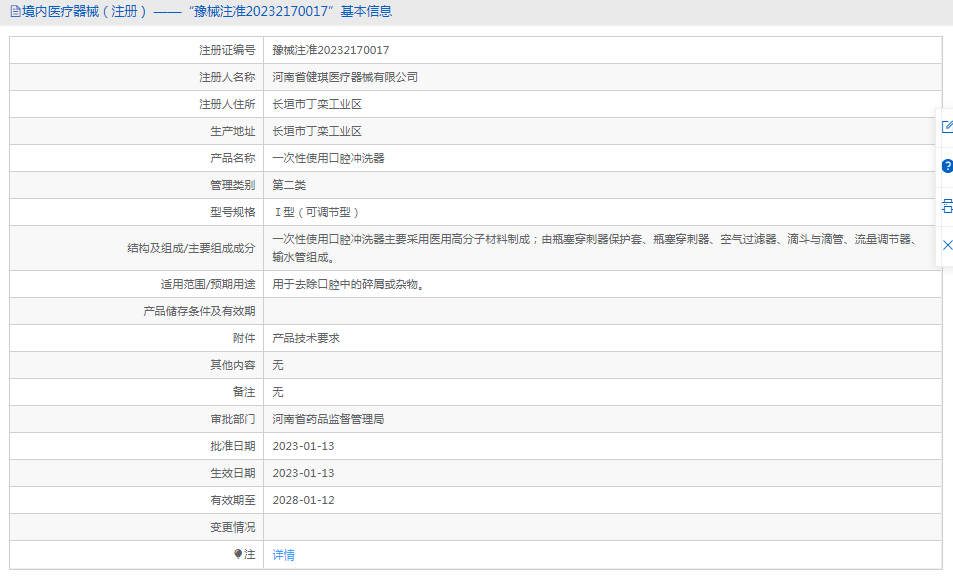Click the 长垣市丁栾工业区 value in 生产地址 row
Screen dimensions: 953x578
click(x=317, y=131)
